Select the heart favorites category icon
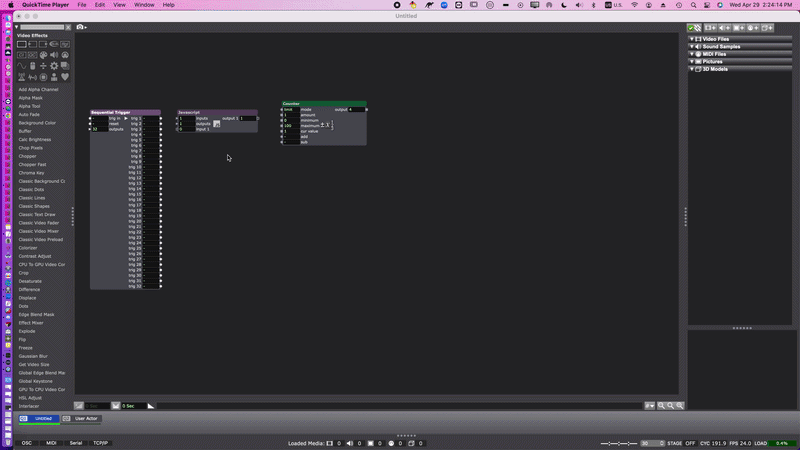This screenshot has width=800, height=450. click(65, 77)
